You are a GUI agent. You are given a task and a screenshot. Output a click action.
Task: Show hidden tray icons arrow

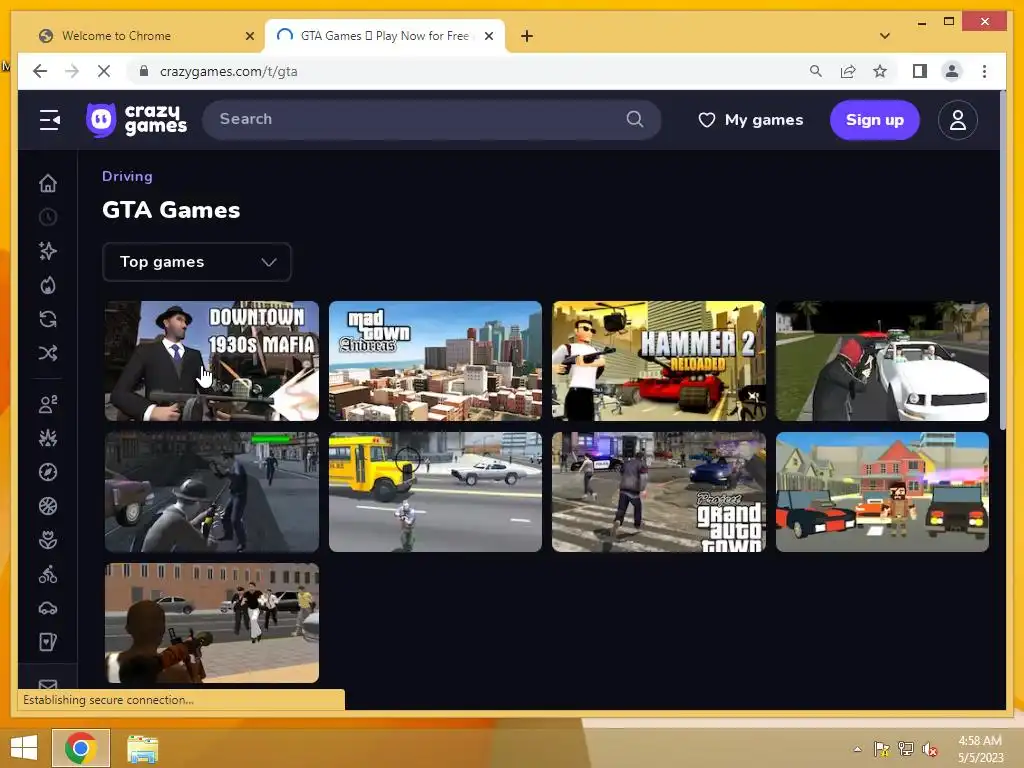click(x=857, y=749)
